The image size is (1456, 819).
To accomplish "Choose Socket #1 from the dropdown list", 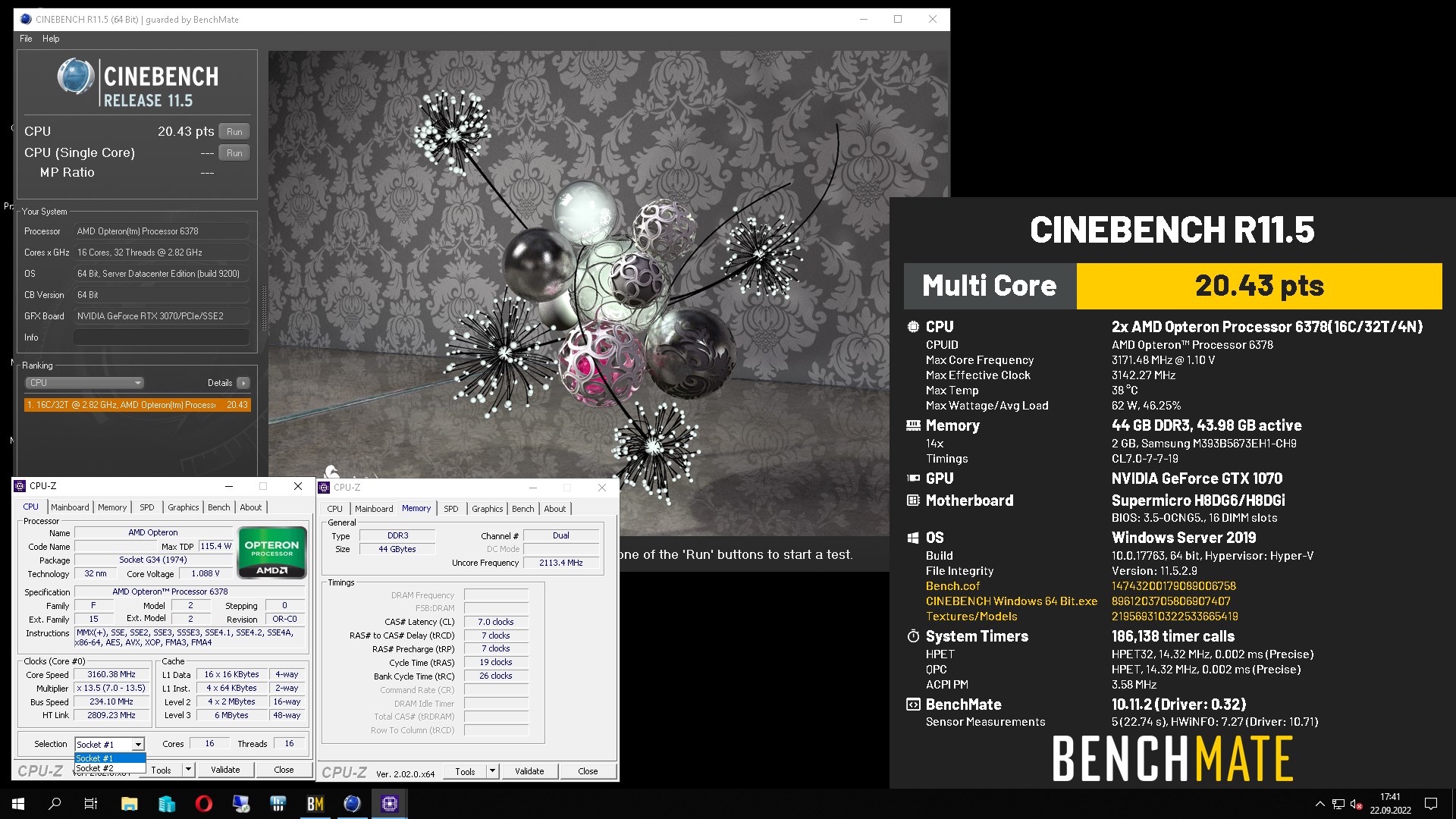I will [x=110, y=758].
